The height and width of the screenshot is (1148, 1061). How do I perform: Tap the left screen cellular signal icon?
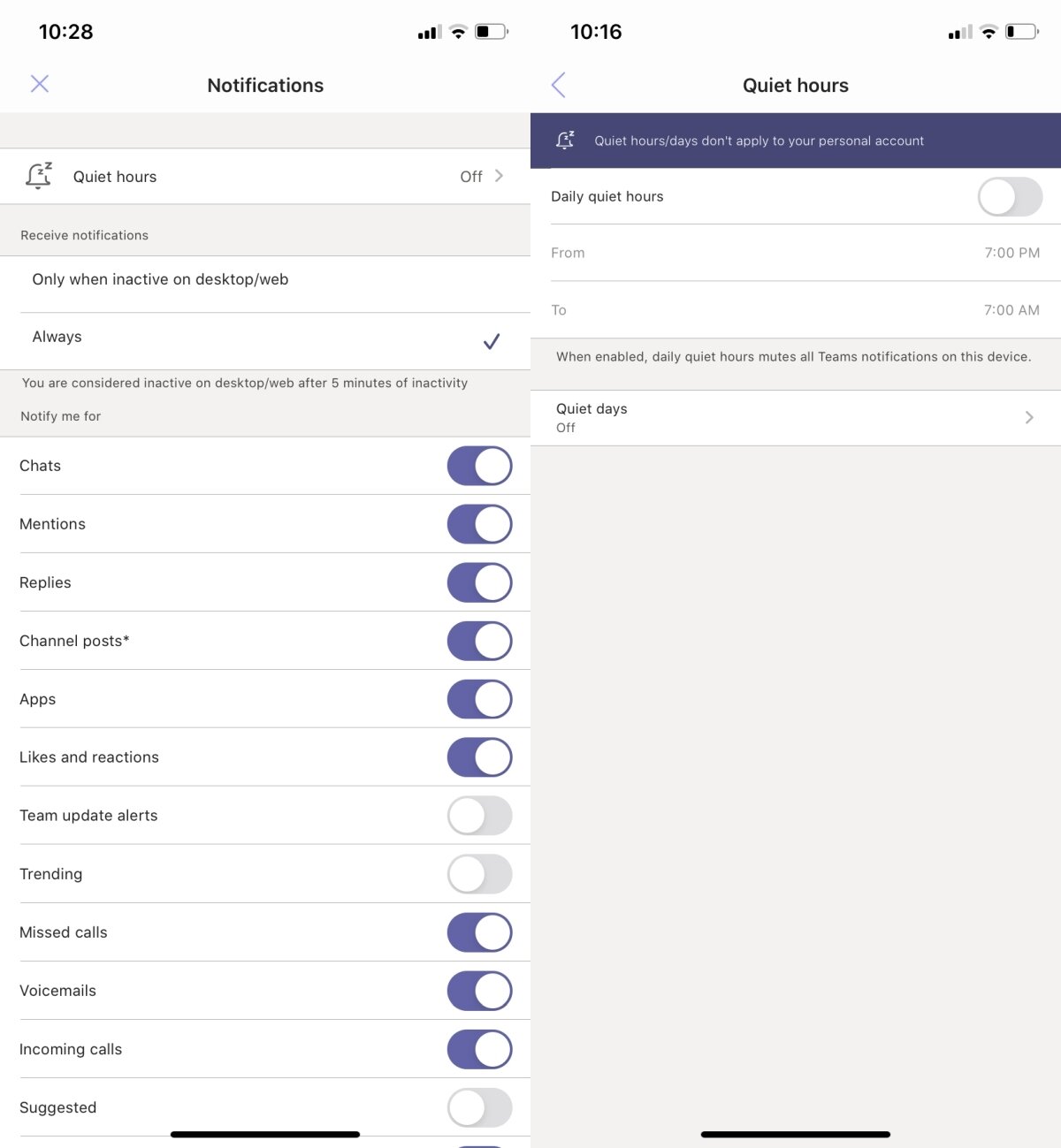click(429, 32)
